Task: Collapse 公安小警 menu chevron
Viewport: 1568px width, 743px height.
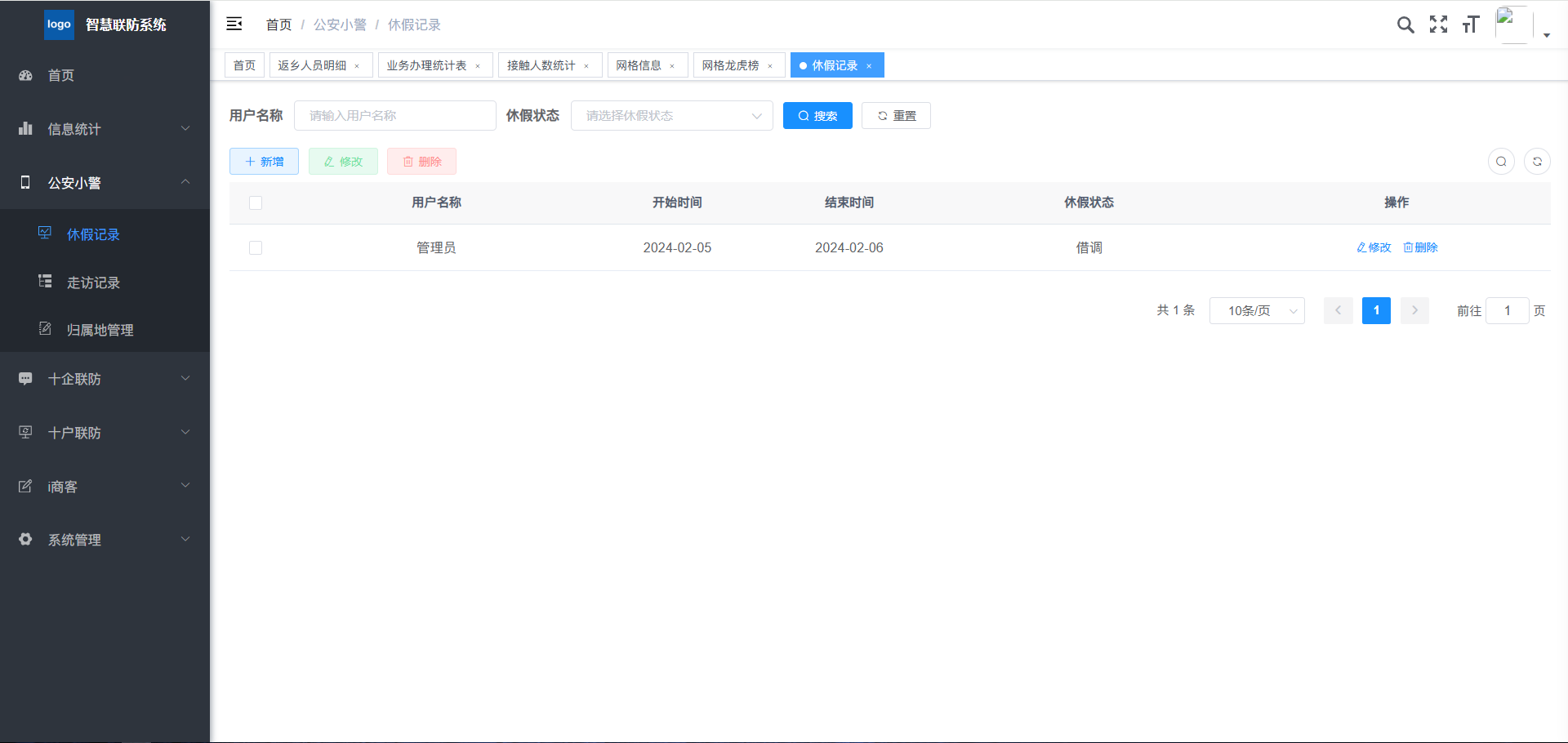Action: pos(185,181)
